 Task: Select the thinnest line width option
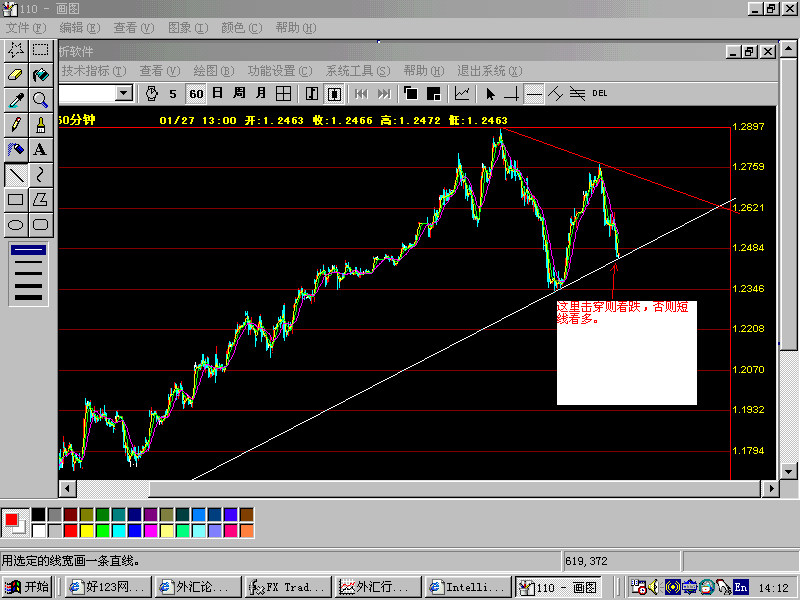pos(28,249)
